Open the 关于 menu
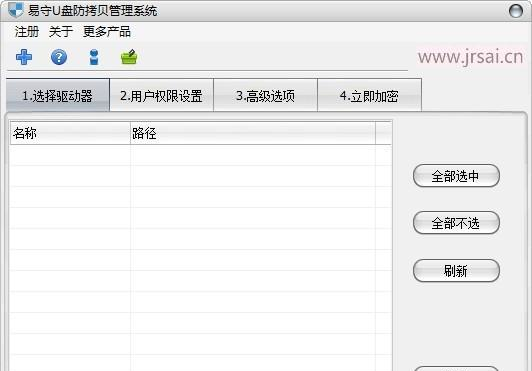Image resolution: width=532 pixels, height=371 pixels. [x=61, y=32]
